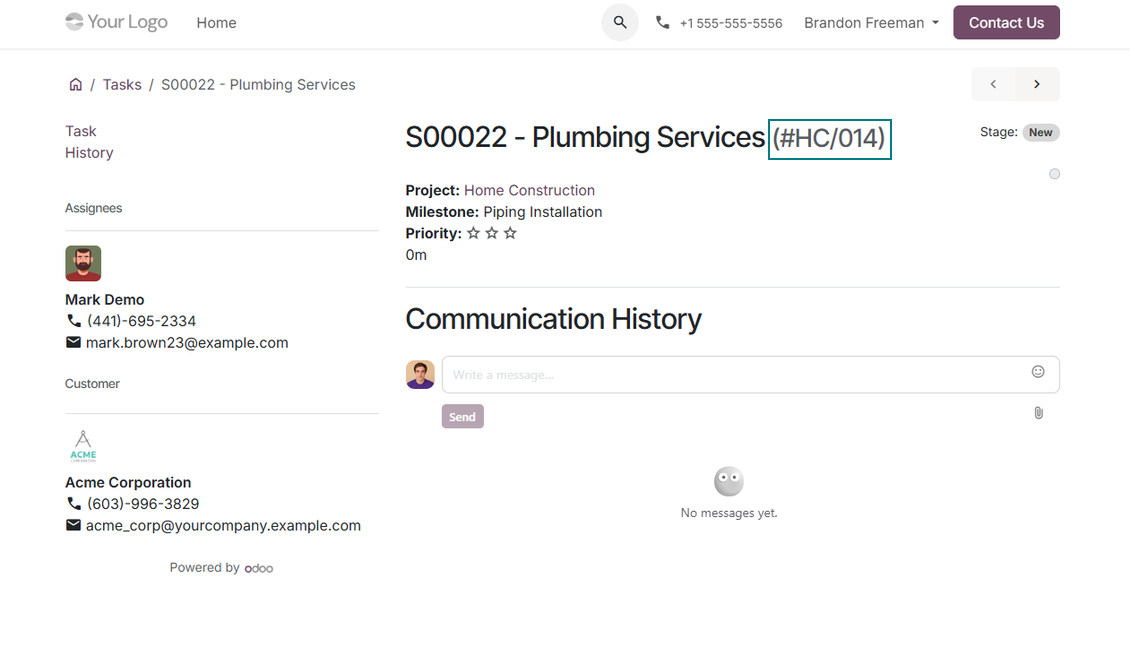Screen dimensions: 1130x647
Task: Click the search magnifier icon
Action: pyautogui.click(x=620, y=22)
